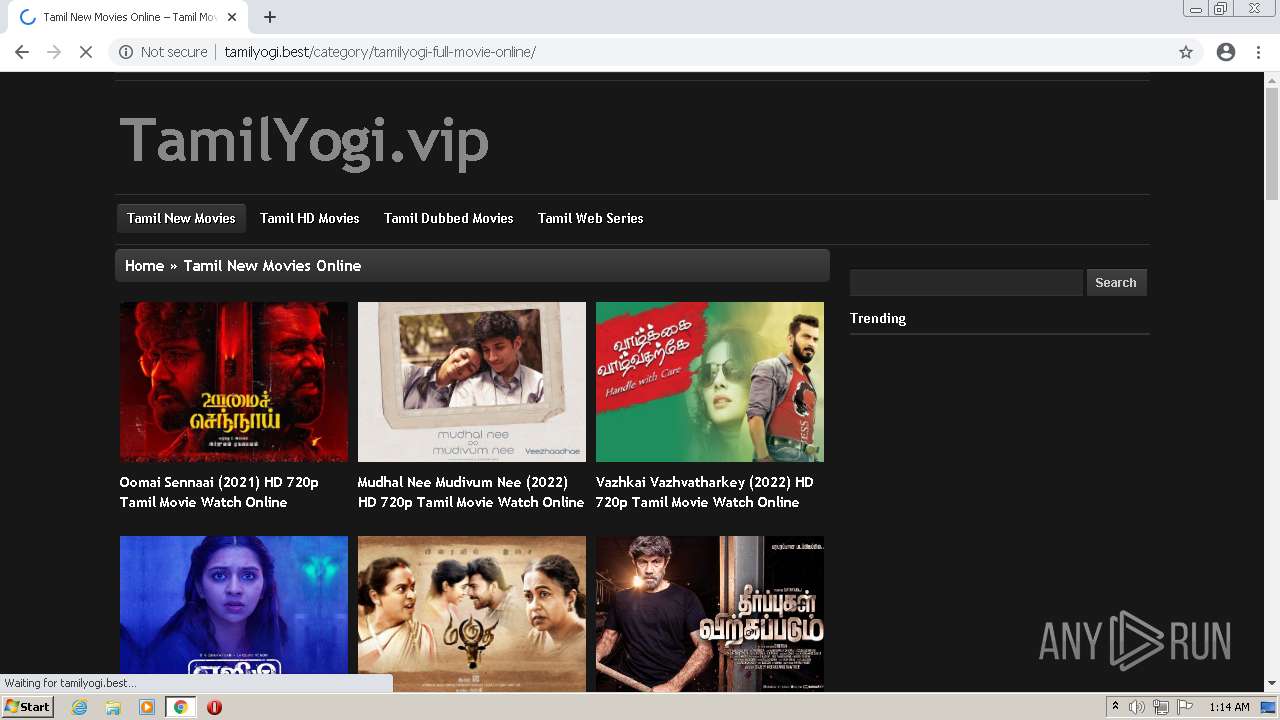
Task: Select the Tamil New Movies Online browser tab
Action: [127, 17]
